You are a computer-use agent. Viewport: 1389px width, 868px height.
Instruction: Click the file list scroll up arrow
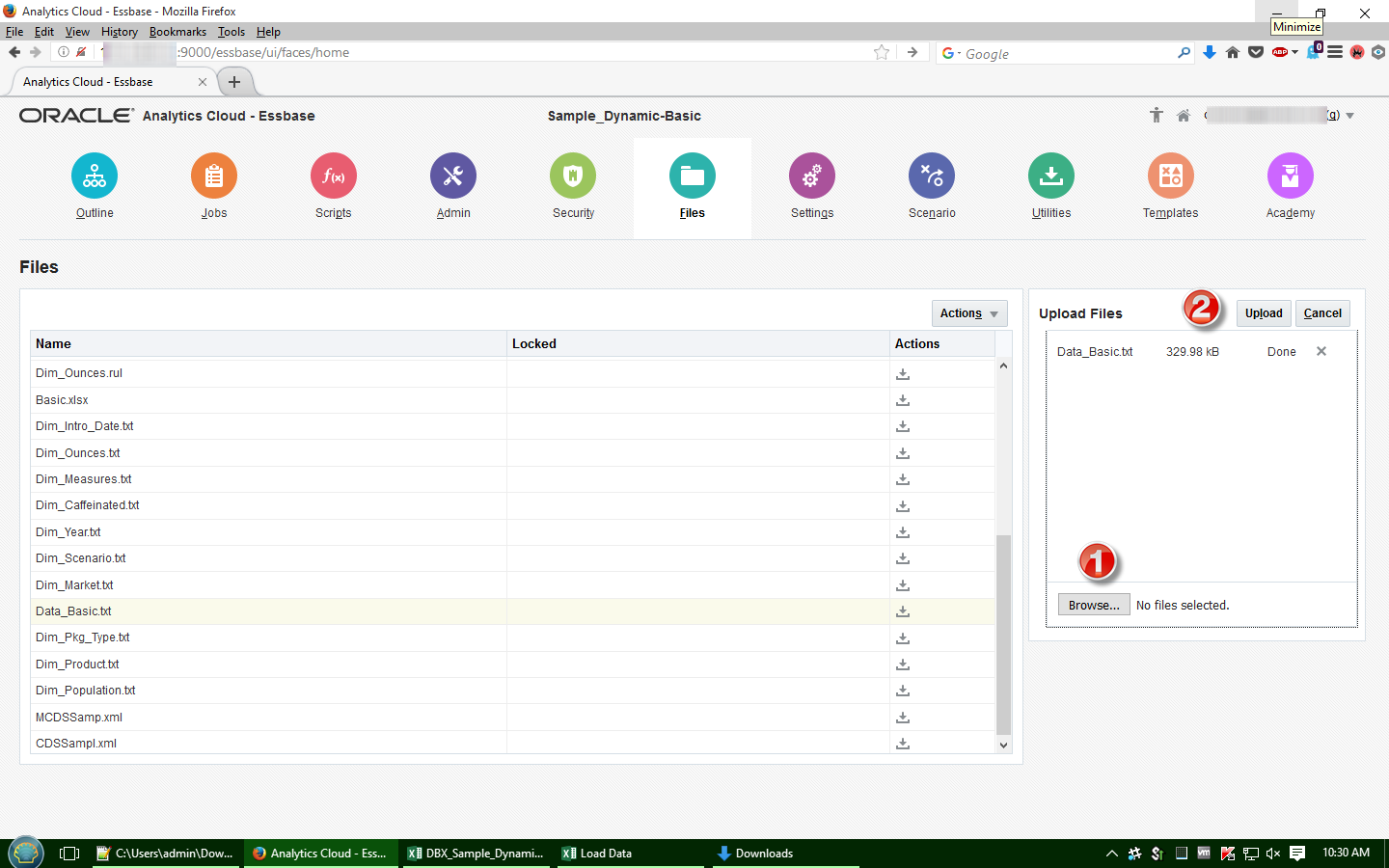coord(1003,366)
